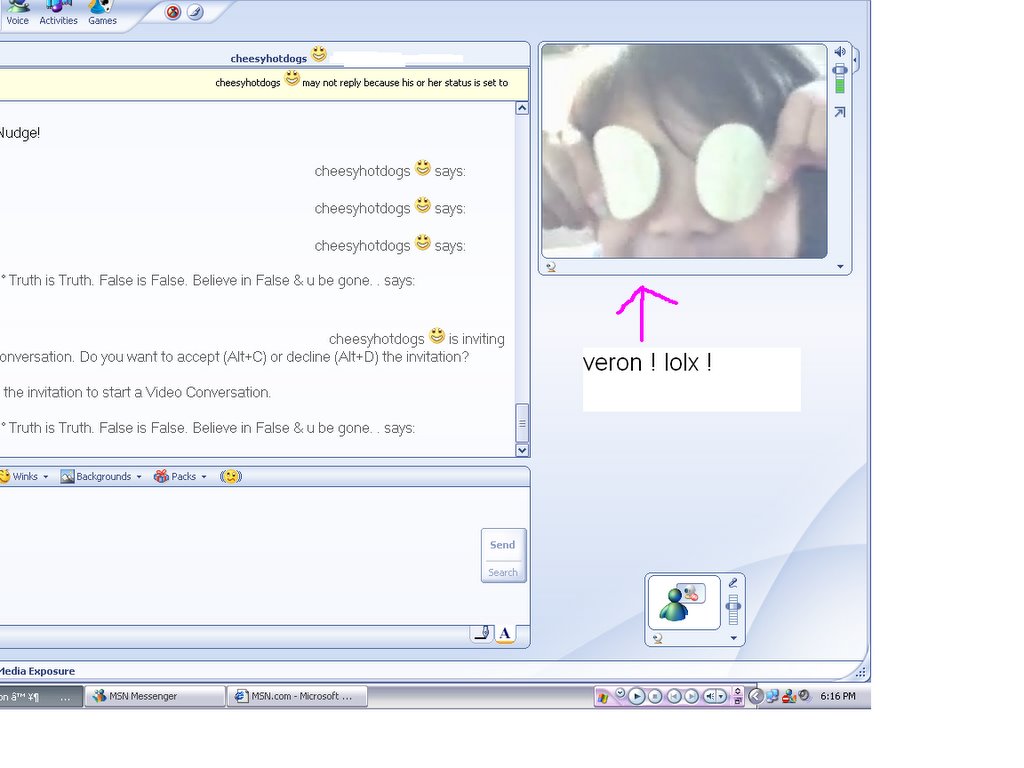Click the Send button
Screen dimensions: 1024x768
503,545
